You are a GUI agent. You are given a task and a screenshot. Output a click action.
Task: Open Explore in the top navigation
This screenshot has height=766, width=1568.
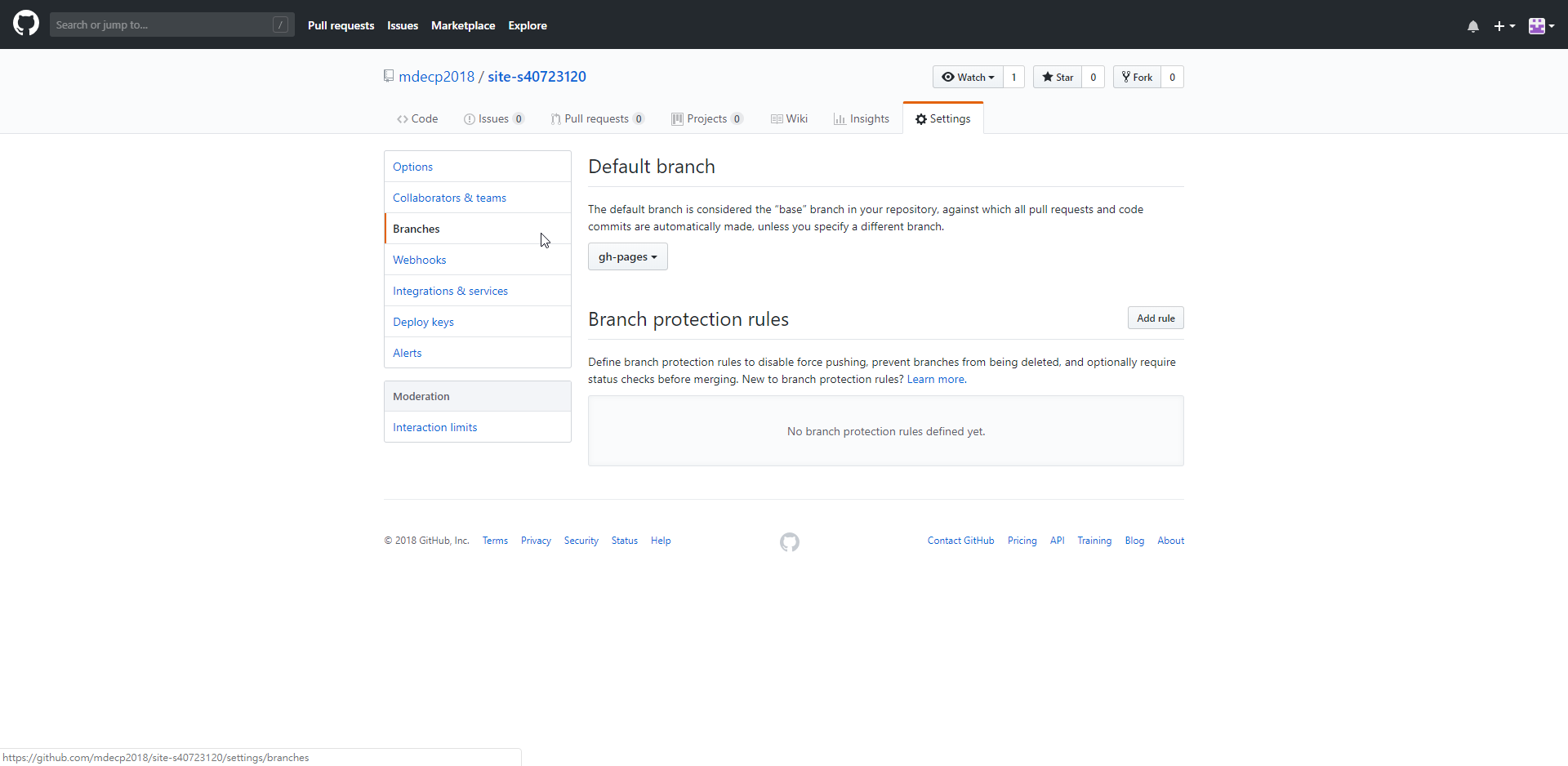(528, 25)
